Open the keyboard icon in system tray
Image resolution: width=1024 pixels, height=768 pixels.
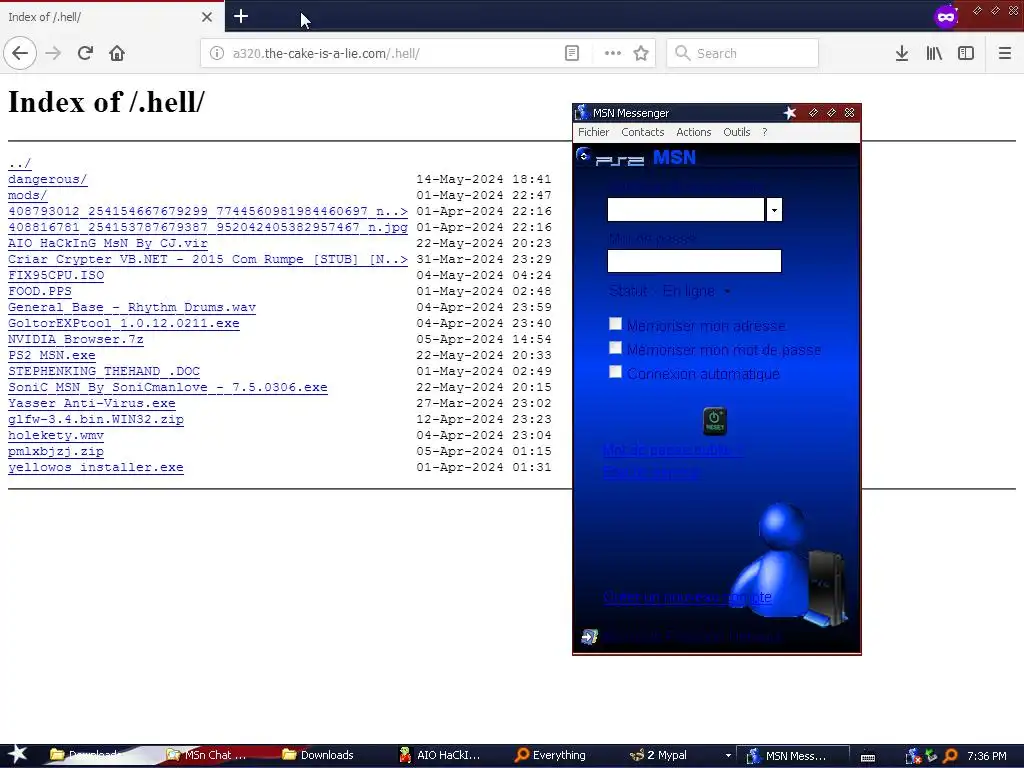tap(868, 756)
